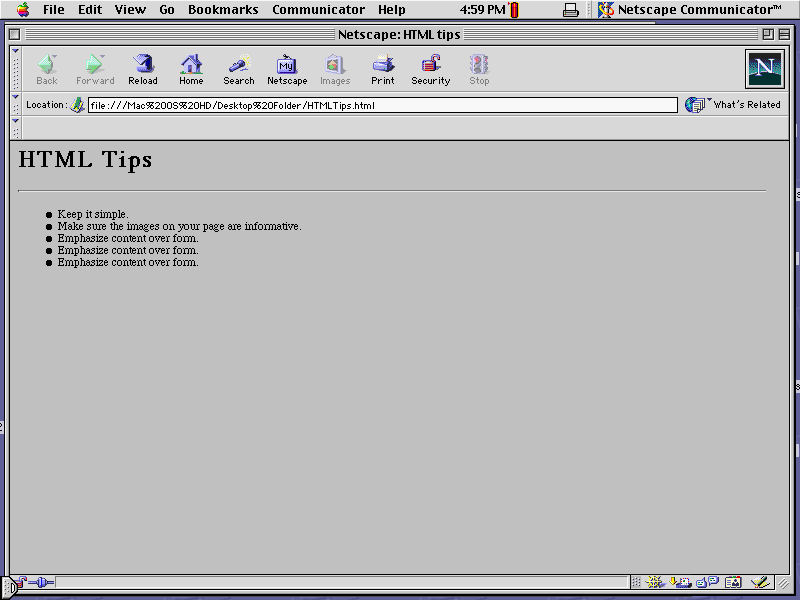
Task: Check the security lock in bottom-left corner
Action: 19,582
